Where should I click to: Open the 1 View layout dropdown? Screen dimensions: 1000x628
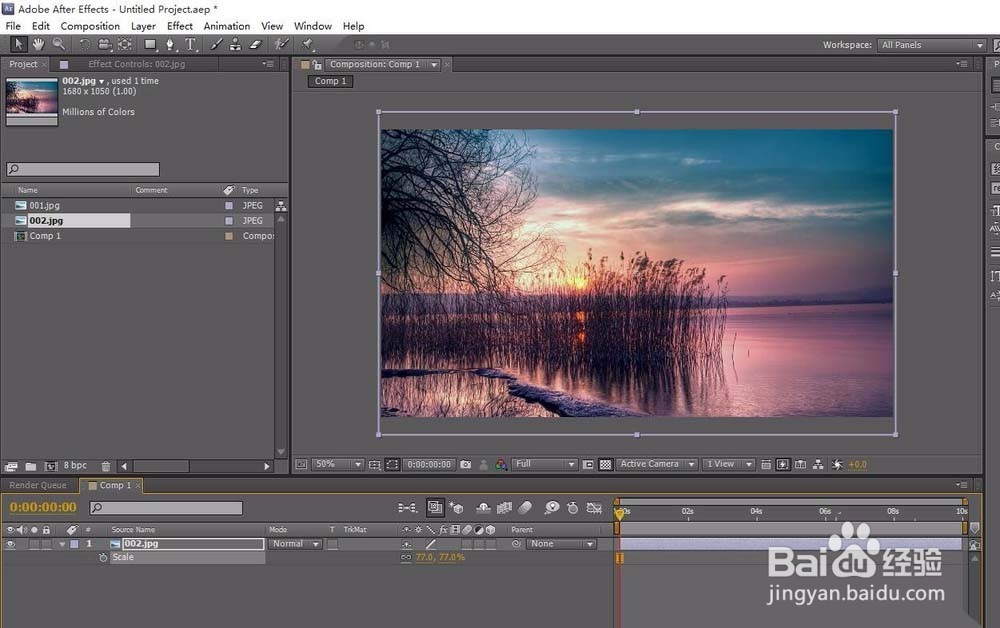tap(729, 464)
